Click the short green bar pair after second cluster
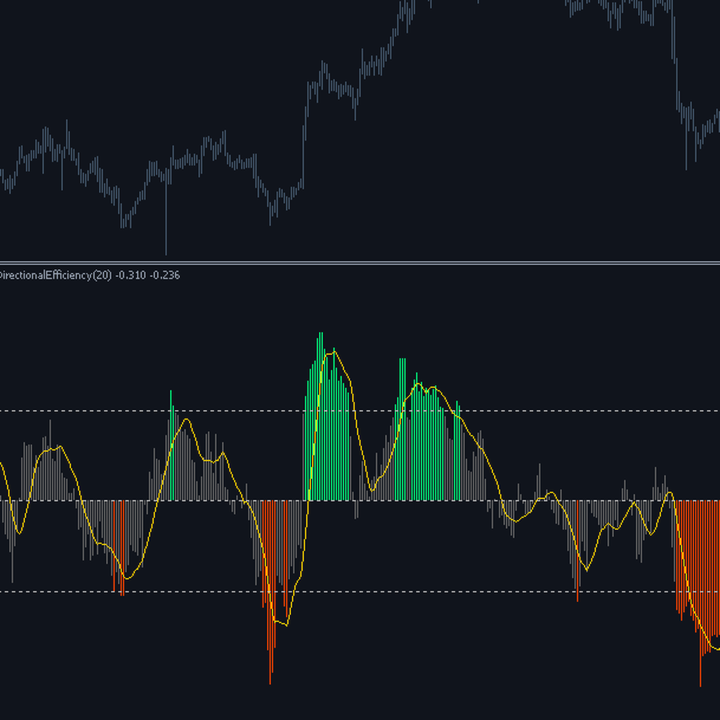 (457, 450)
